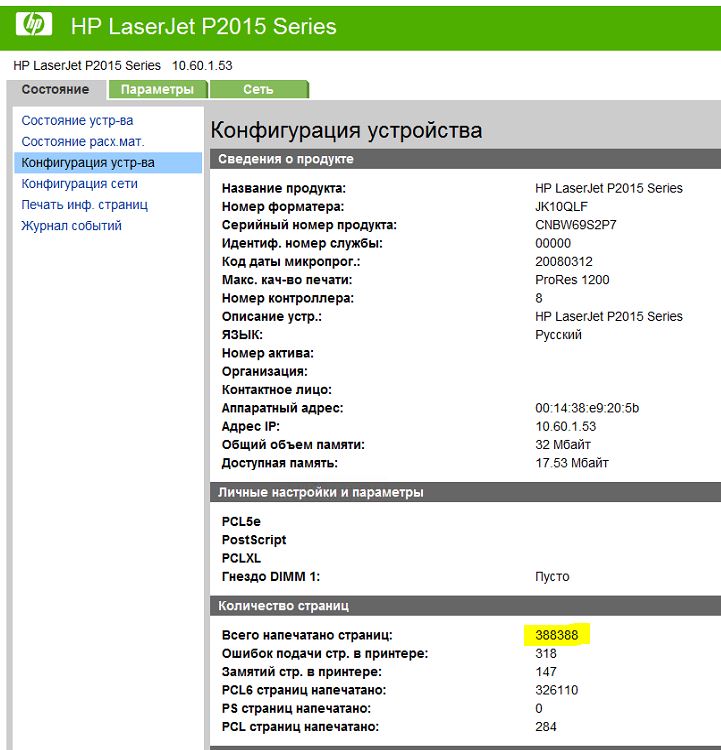Click the Аппаратный адрес label
This screenshot has height=750, width=721.
point(282,408)
